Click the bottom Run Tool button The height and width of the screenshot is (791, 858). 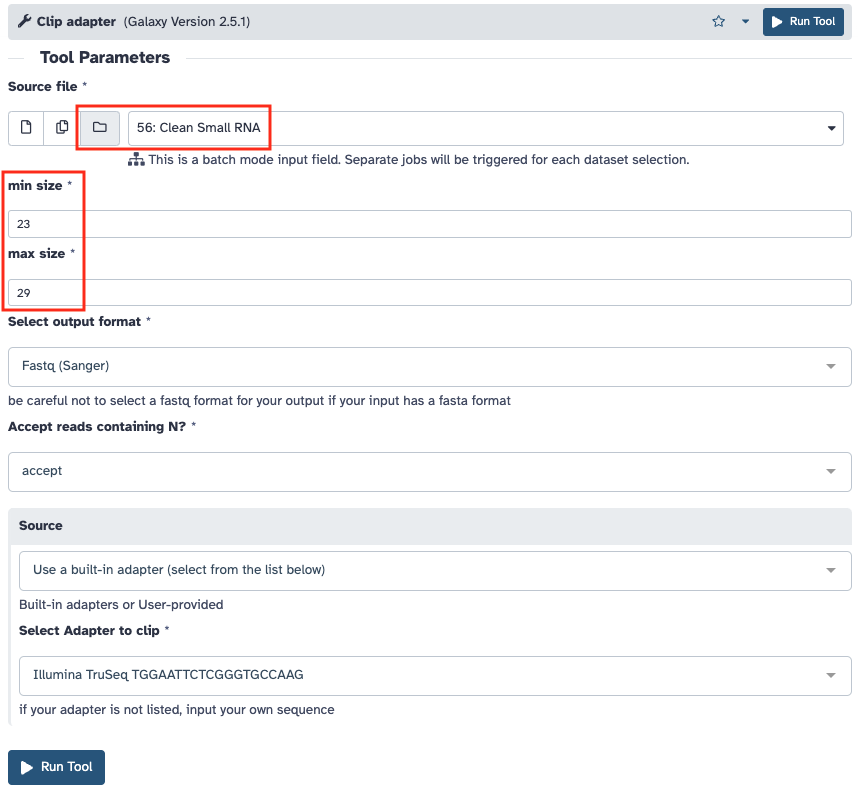tap(56, 767)
